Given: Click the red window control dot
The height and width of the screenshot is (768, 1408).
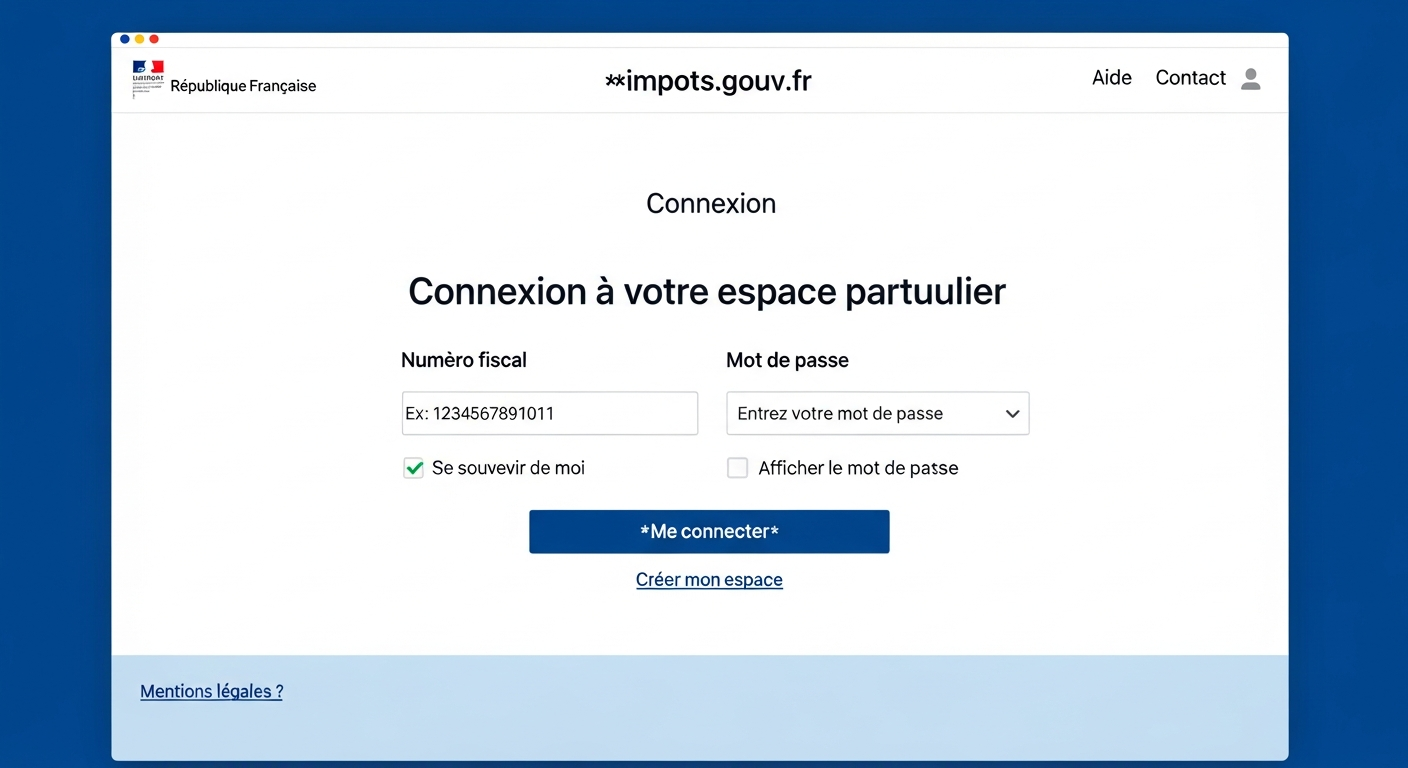Looking at the screenshot, I should click(x=154, y=39).
